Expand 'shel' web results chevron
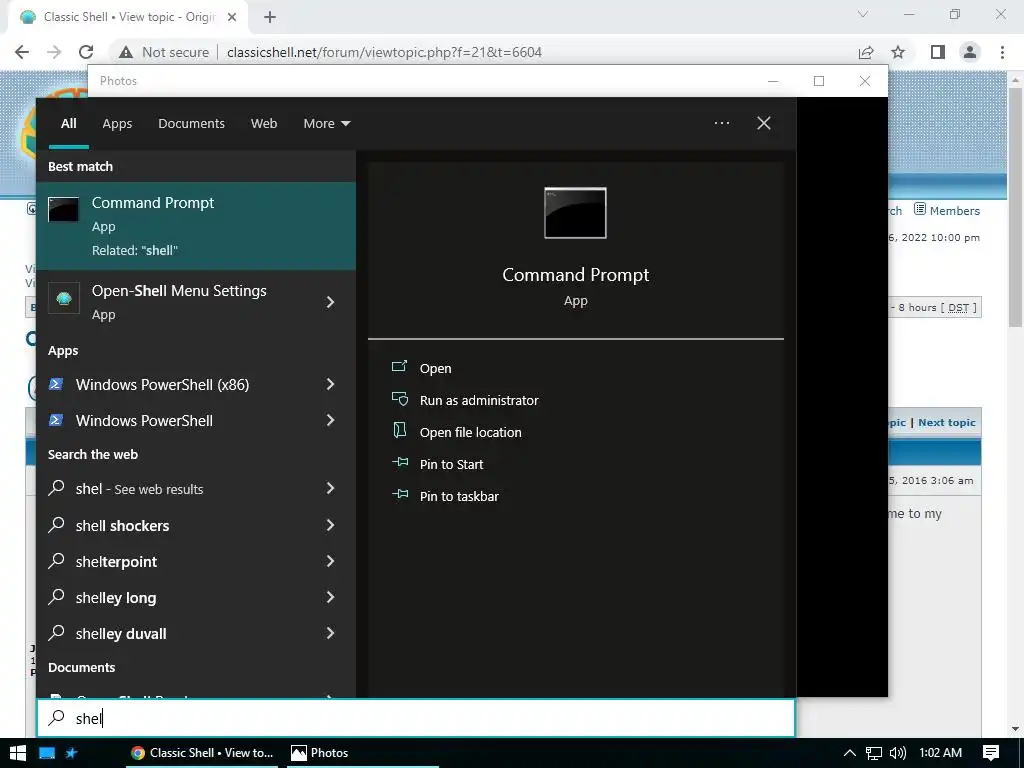The width and height of the screenshot is (1024, 768). pyautogui.click(x=330, y=488)
